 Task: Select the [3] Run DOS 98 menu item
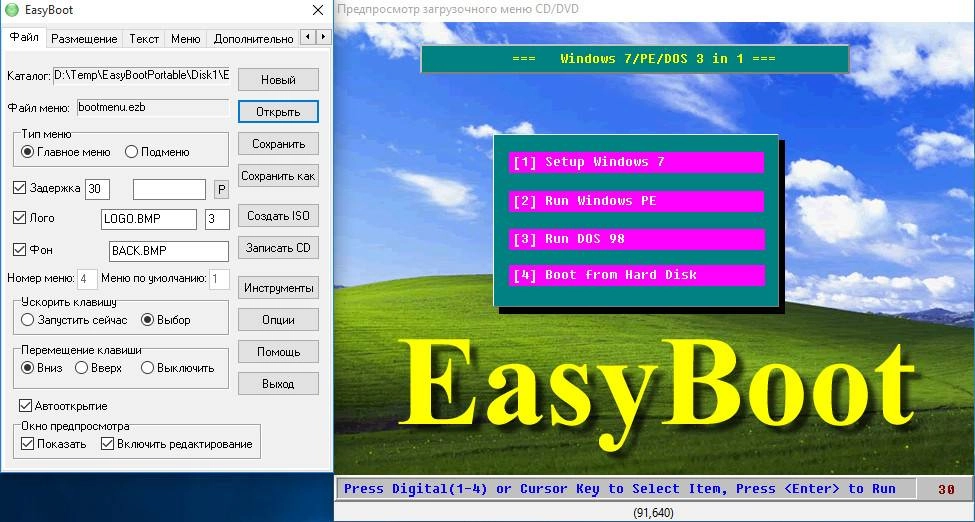pos(636,239)
